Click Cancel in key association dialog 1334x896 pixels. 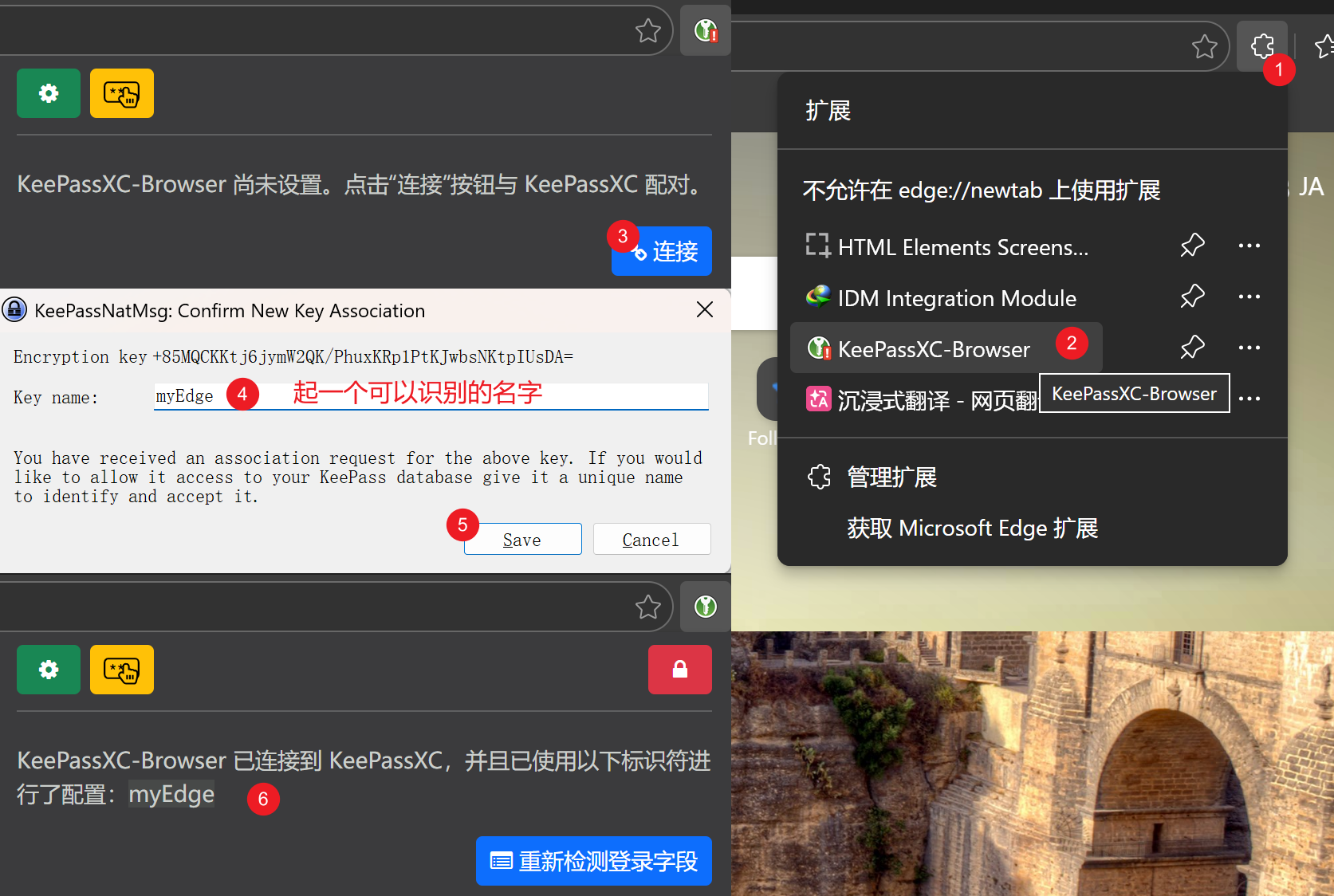pyautogui.click(x=651, y=540)
